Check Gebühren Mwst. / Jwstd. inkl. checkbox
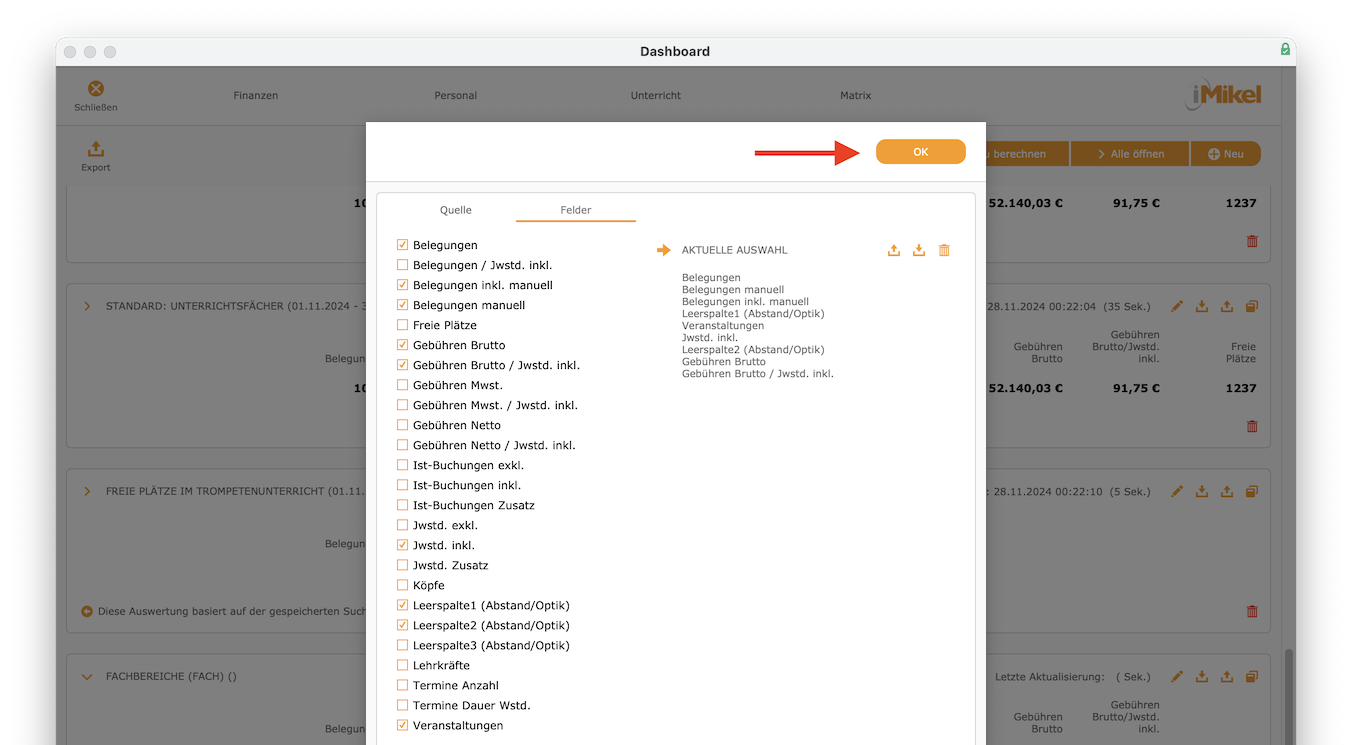This screenshot has height=745, width=1352. click(402, 405)
